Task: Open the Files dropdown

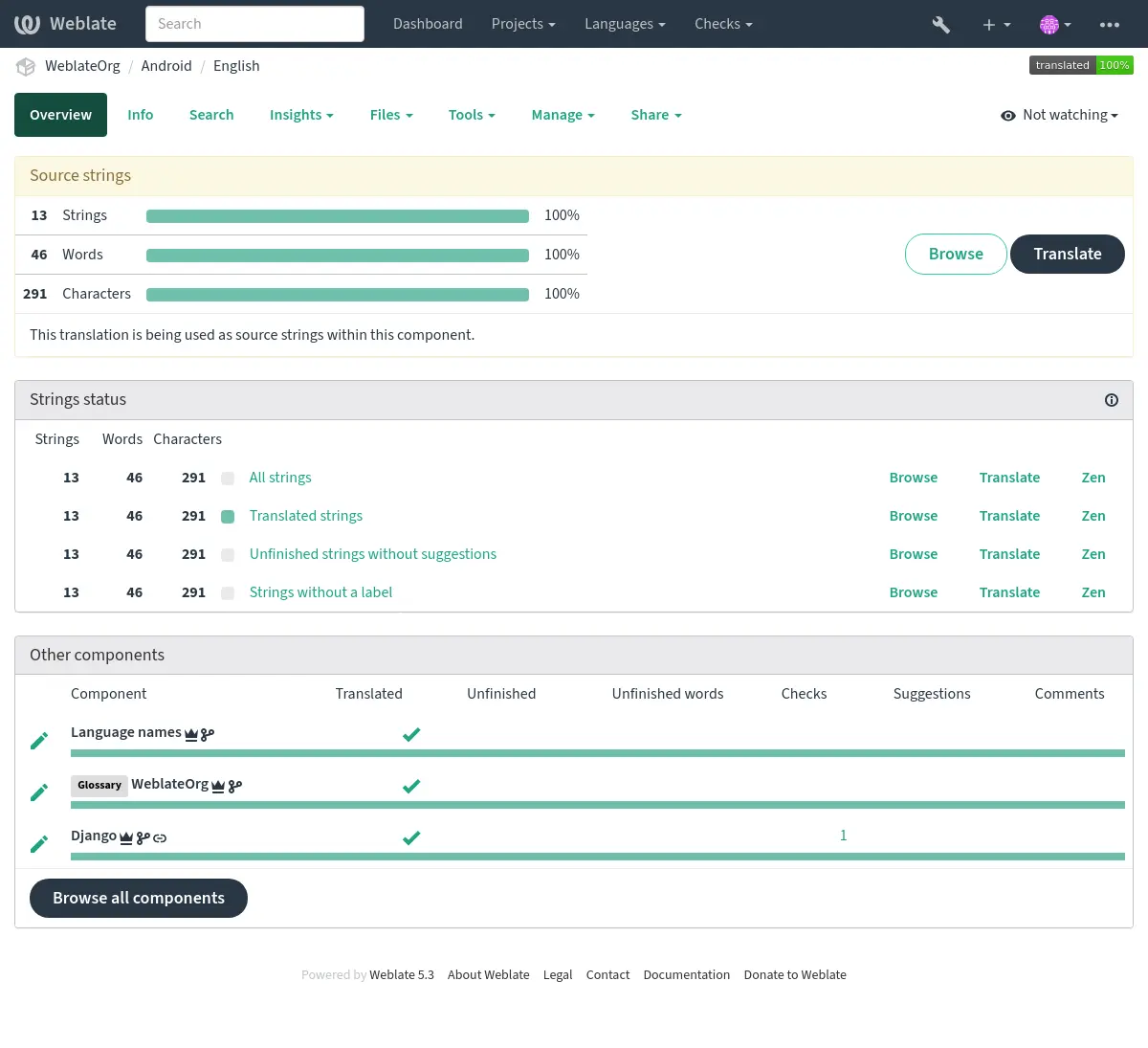Action: pos(391,115)
